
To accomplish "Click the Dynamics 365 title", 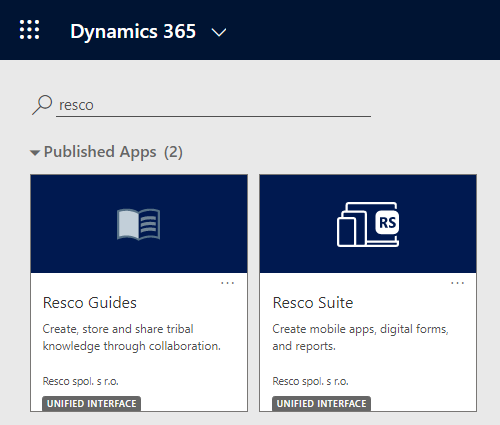I will [x=133, y=32].
